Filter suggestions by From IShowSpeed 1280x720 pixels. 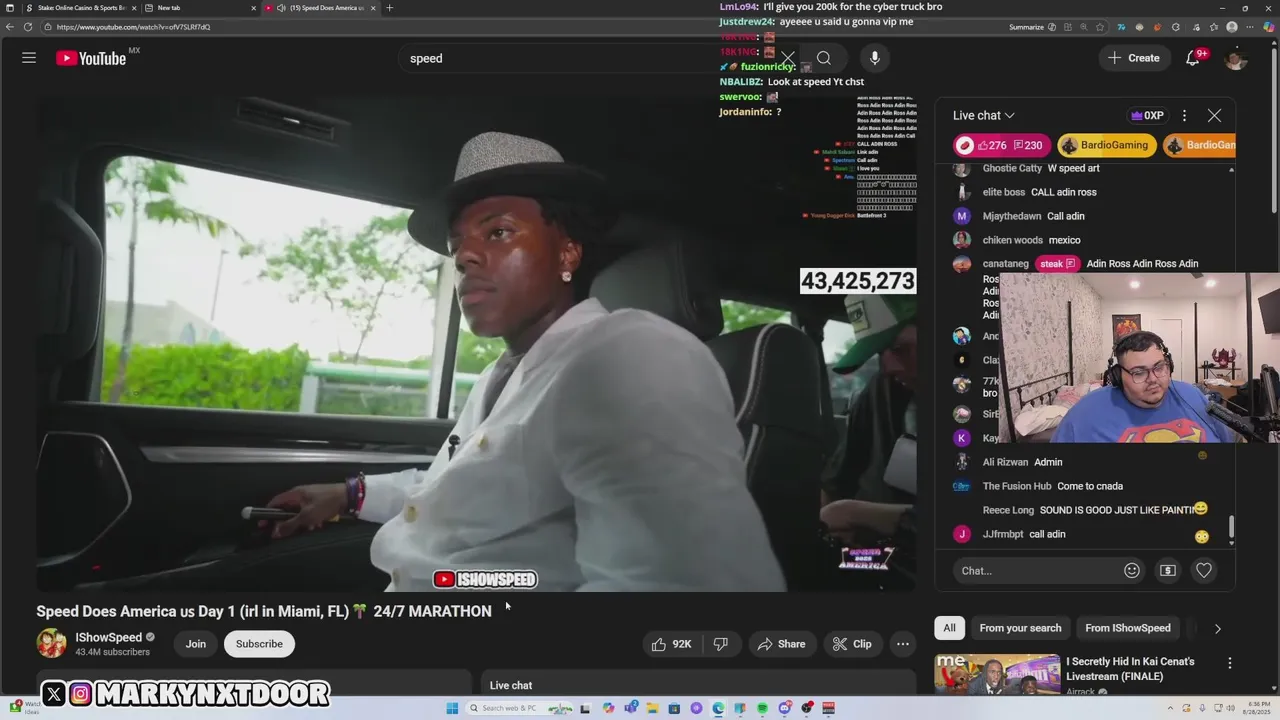(1128, 628)
